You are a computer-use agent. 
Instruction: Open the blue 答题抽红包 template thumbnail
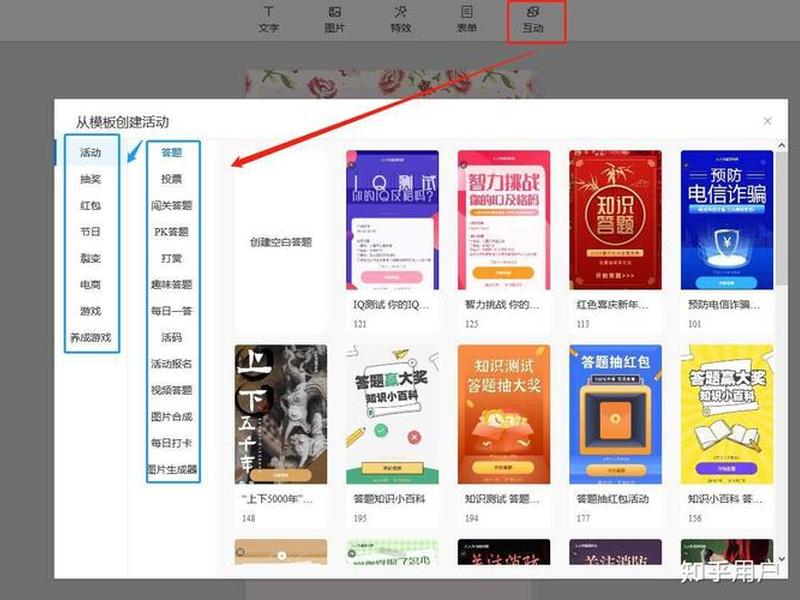click(x=615, y=414)
